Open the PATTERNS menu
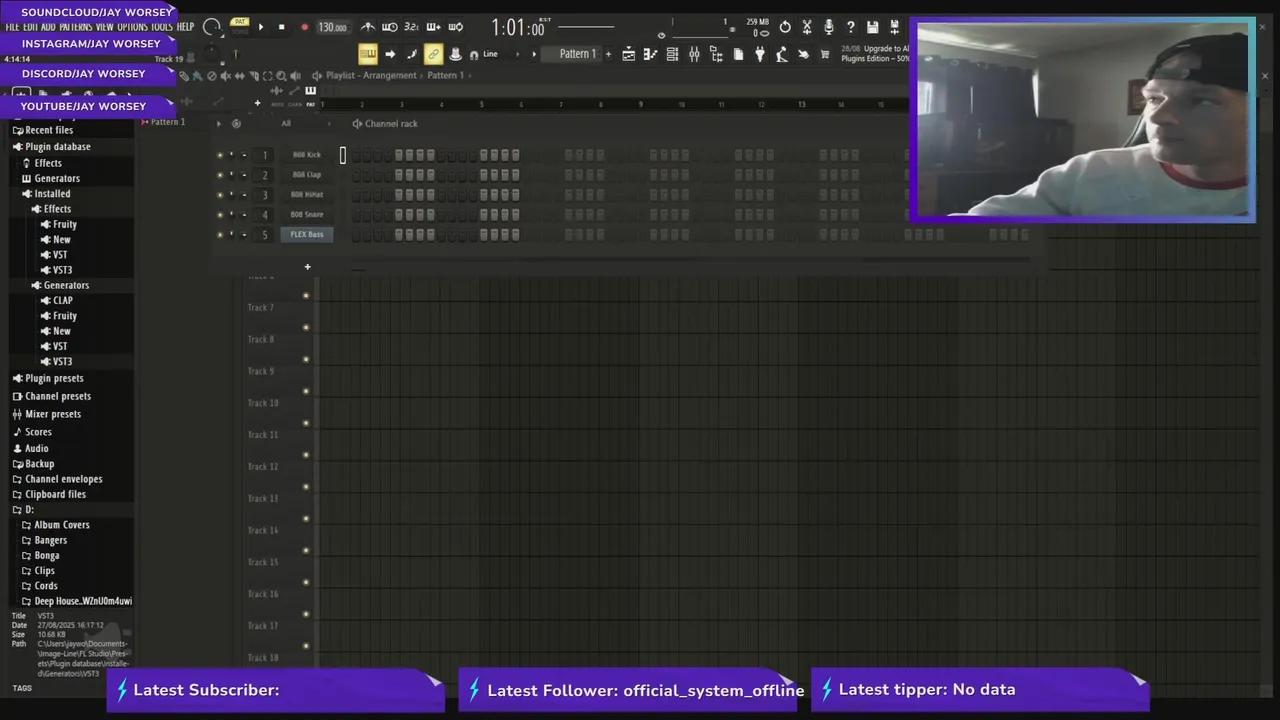The height and width of the screenshot is (720, 1280). click(x=75, y=27)
